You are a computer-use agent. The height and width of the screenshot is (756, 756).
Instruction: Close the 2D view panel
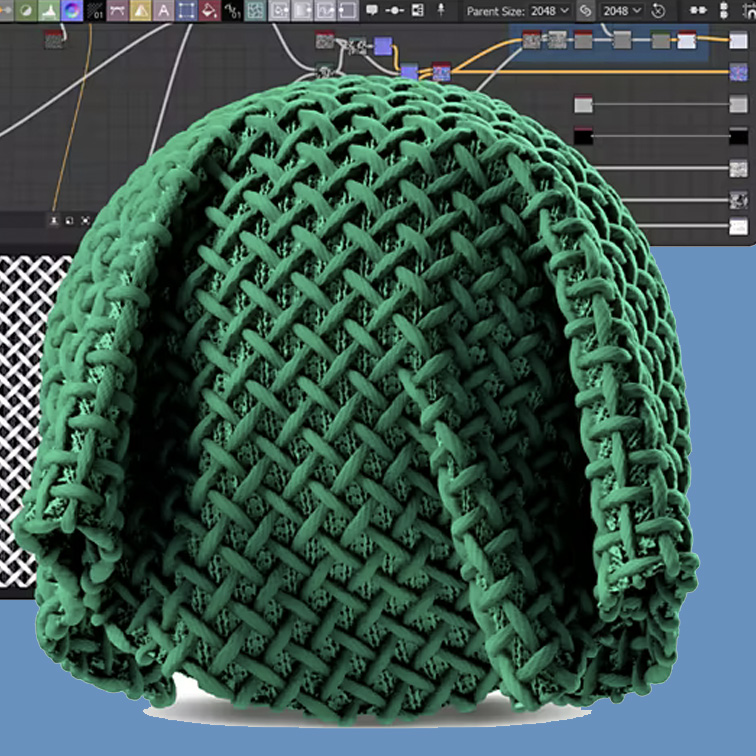pos(85,220)
